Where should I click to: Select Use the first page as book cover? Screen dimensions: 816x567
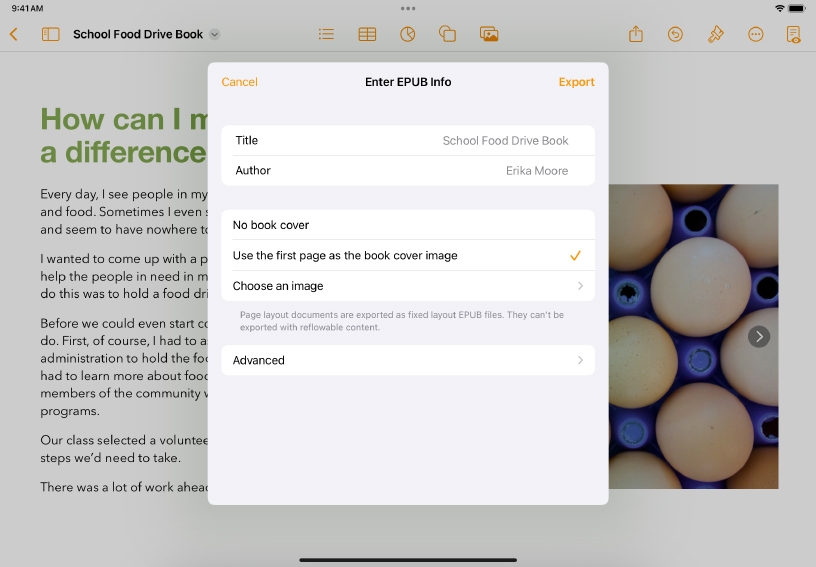tap(407, 255)
